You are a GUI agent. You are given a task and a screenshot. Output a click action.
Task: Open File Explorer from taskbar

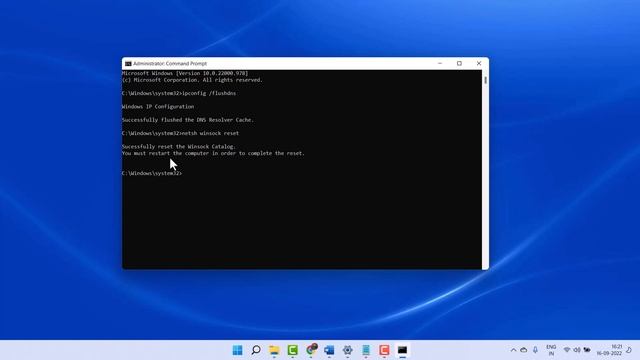274,350
